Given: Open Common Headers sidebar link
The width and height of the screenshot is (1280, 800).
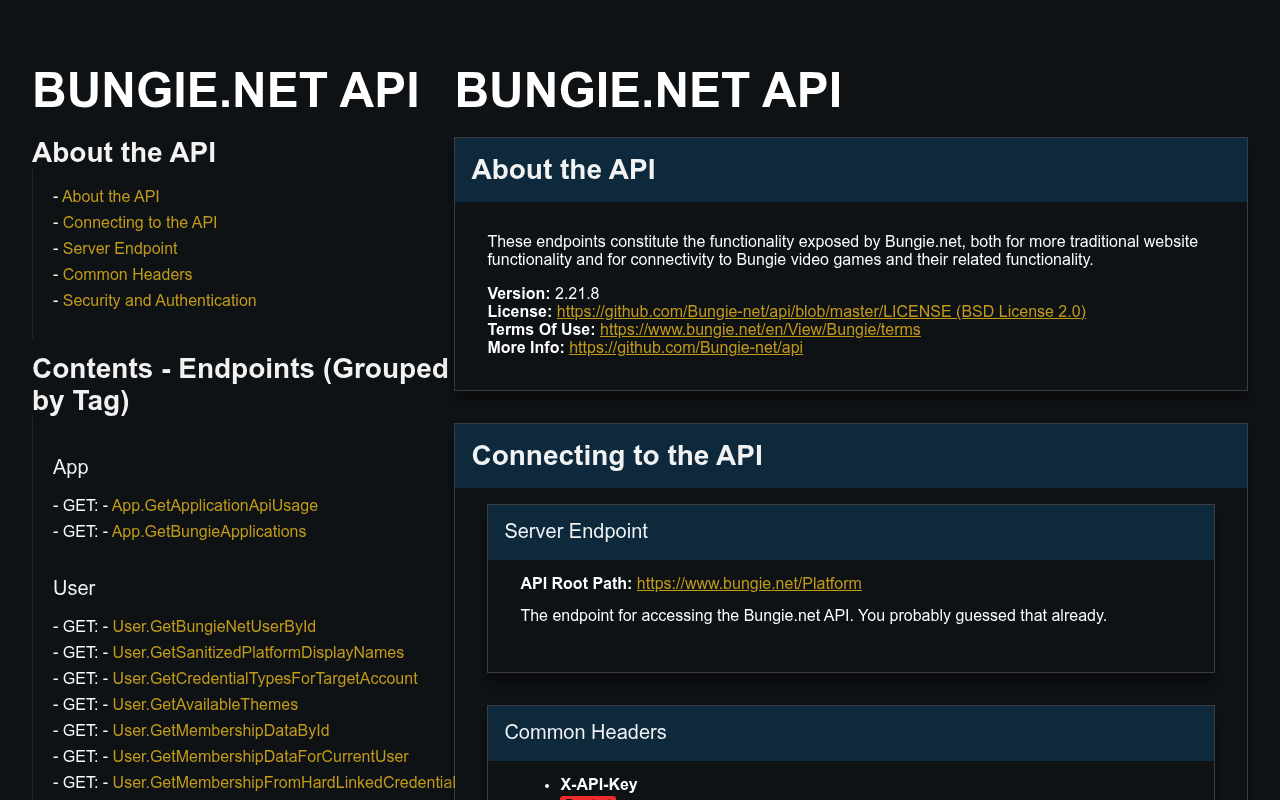Looking at the screenshot, I should pos(127,274).
